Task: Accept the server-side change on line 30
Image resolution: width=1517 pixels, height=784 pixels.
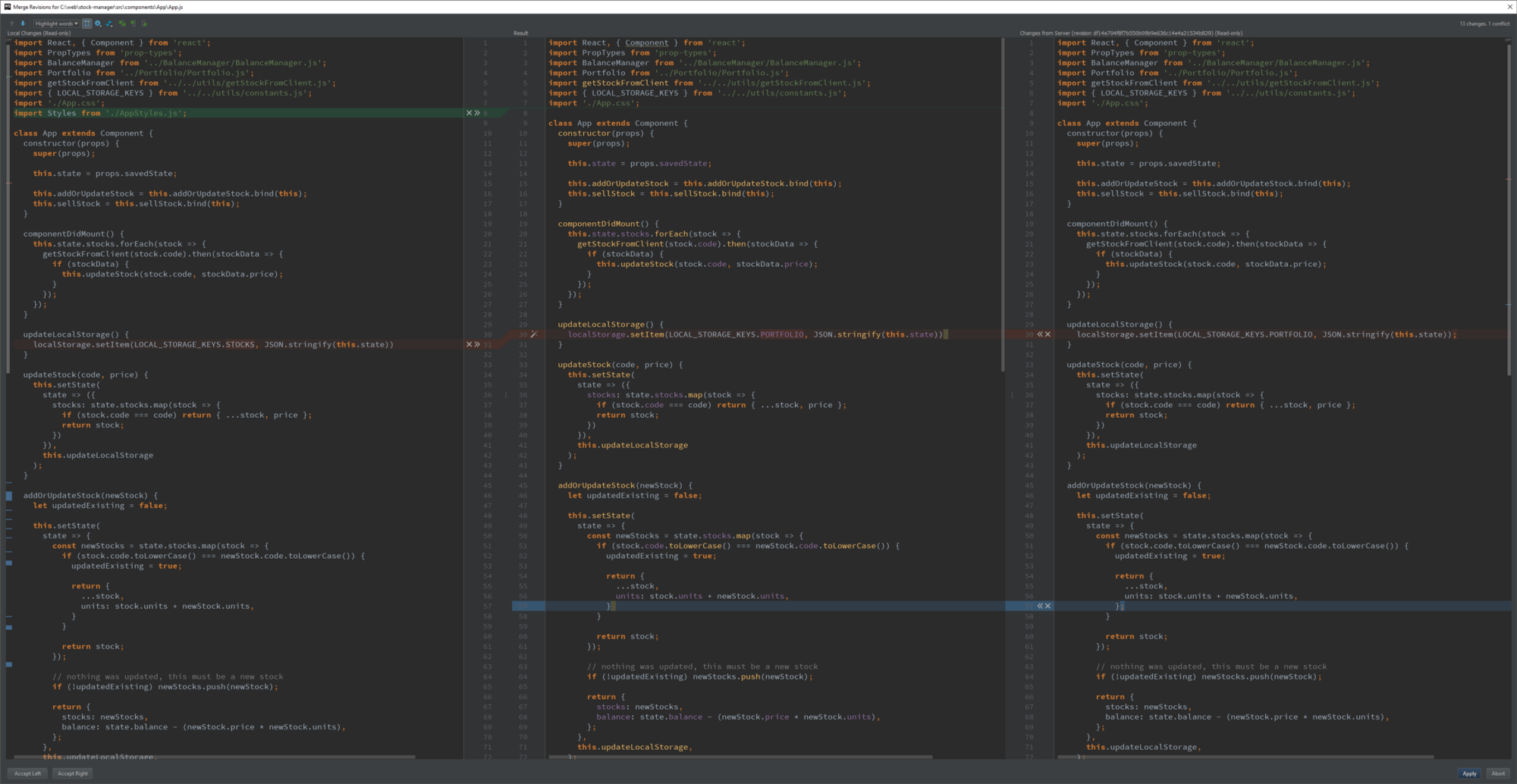Action: coord(1040,334)
